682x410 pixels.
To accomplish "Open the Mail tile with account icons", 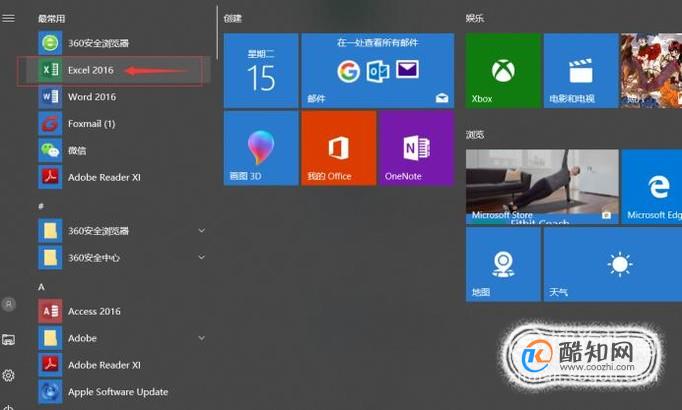I will (x=378, y=70).
